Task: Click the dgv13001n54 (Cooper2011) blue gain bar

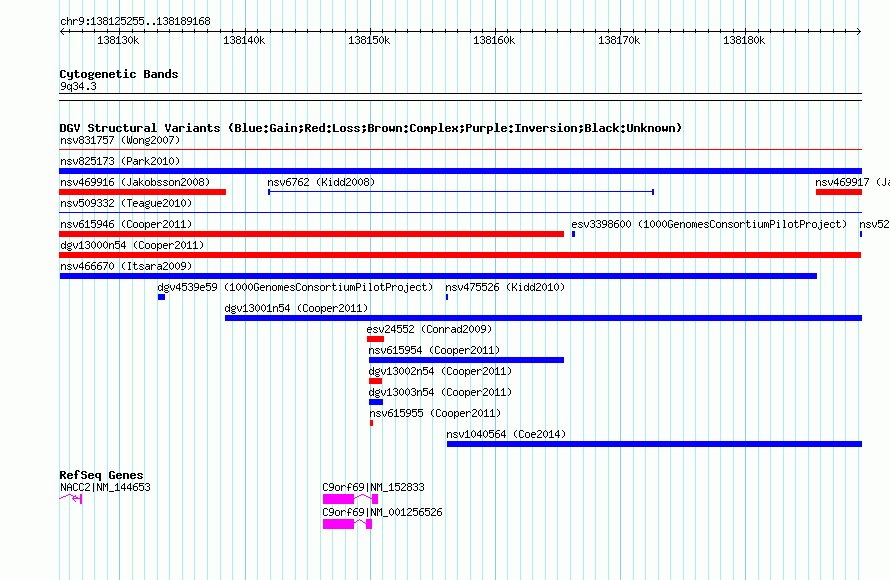Action: [543, 318]
